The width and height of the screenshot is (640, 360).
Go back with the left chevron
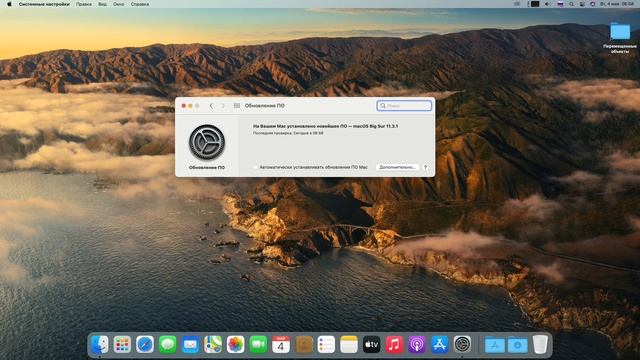211,106
